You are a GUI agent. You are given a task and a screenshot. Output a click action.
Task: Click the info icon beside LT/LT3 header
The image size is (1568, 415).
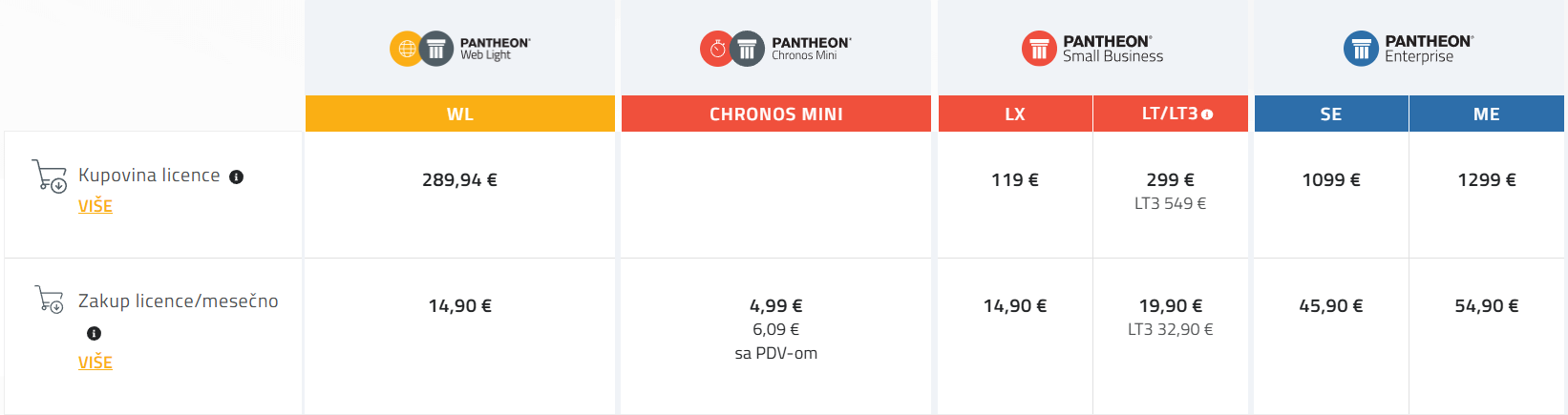pos(1207,114)
